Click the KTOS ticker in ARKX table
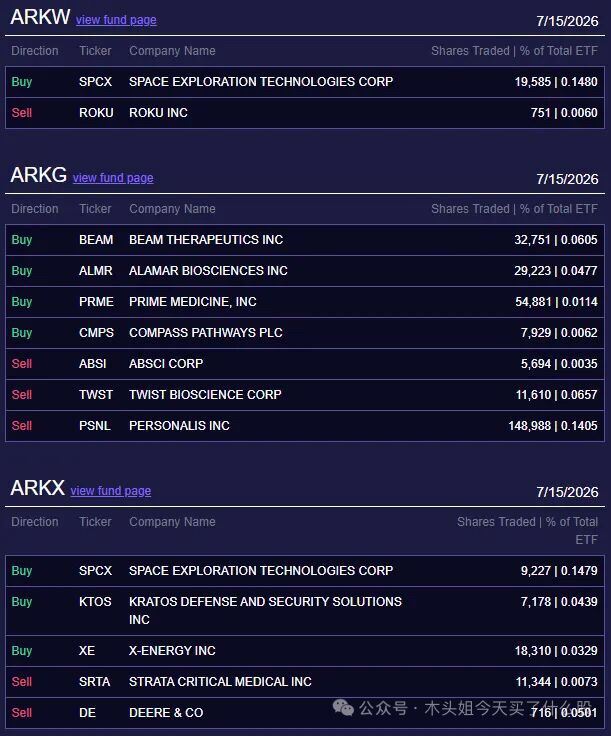This screenshot has height=736, width=611. point(95,602)
